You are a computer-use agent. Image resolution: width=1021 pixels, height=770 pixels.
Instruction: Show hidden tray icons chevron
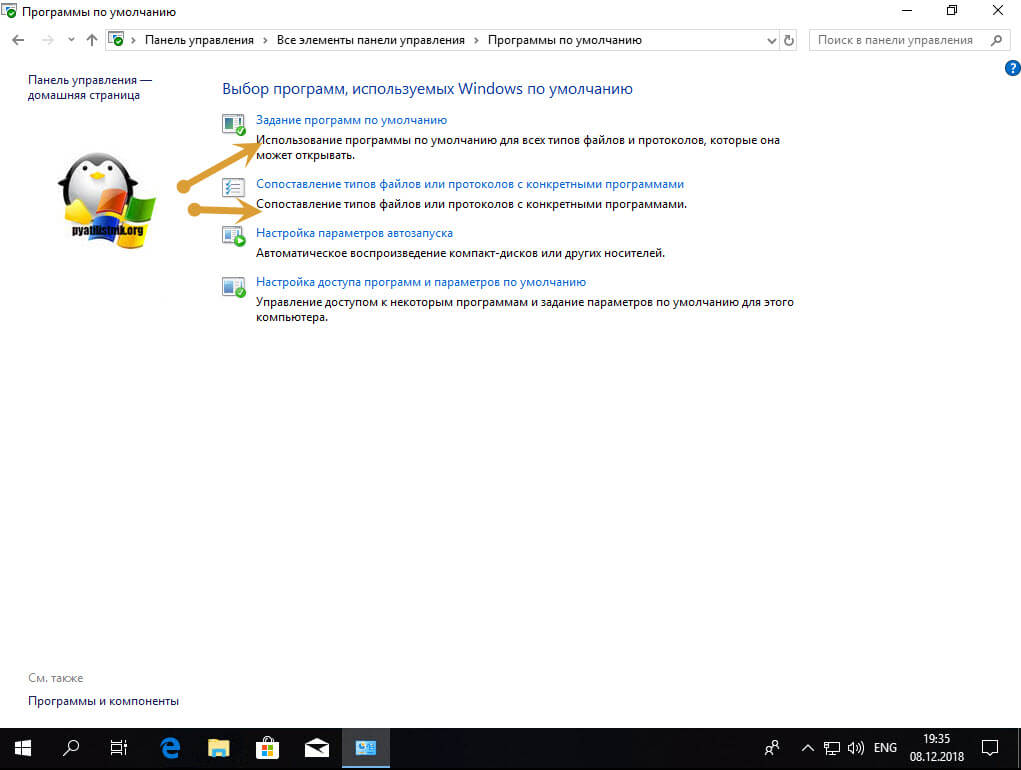(807, 749)
